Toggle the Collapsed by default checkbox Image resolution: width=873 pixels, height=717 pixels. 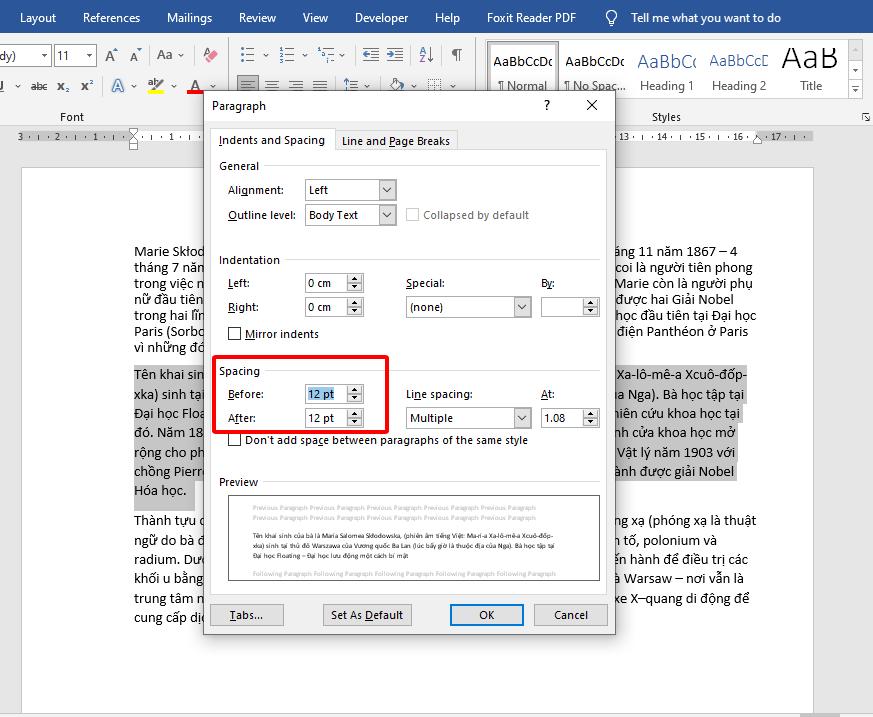[412, 214]
